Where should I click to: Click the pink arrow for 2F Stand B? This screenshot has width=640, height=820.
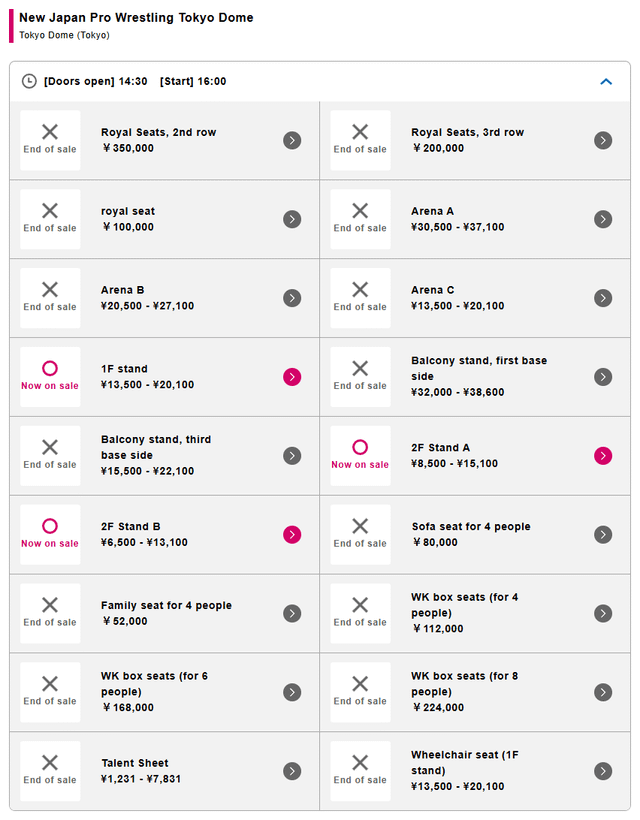(292, 535)
